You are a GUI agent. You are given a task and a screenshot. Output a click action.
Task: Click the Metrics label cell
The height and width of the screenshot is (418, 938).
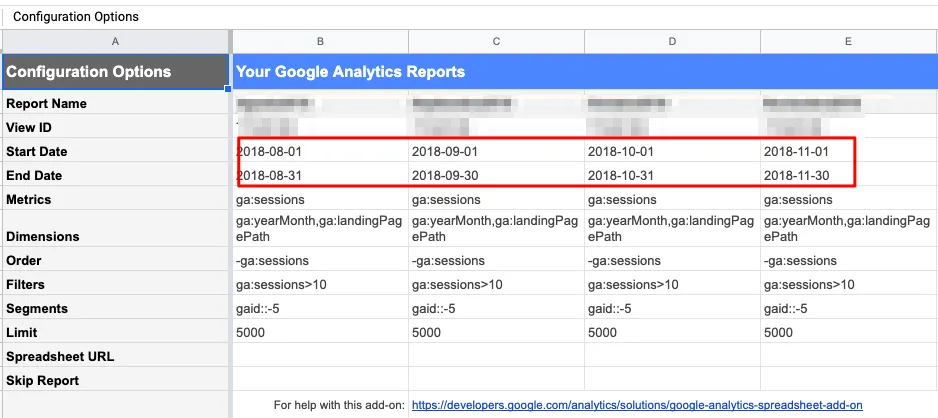pyautogui.click(x=115, y=199)
